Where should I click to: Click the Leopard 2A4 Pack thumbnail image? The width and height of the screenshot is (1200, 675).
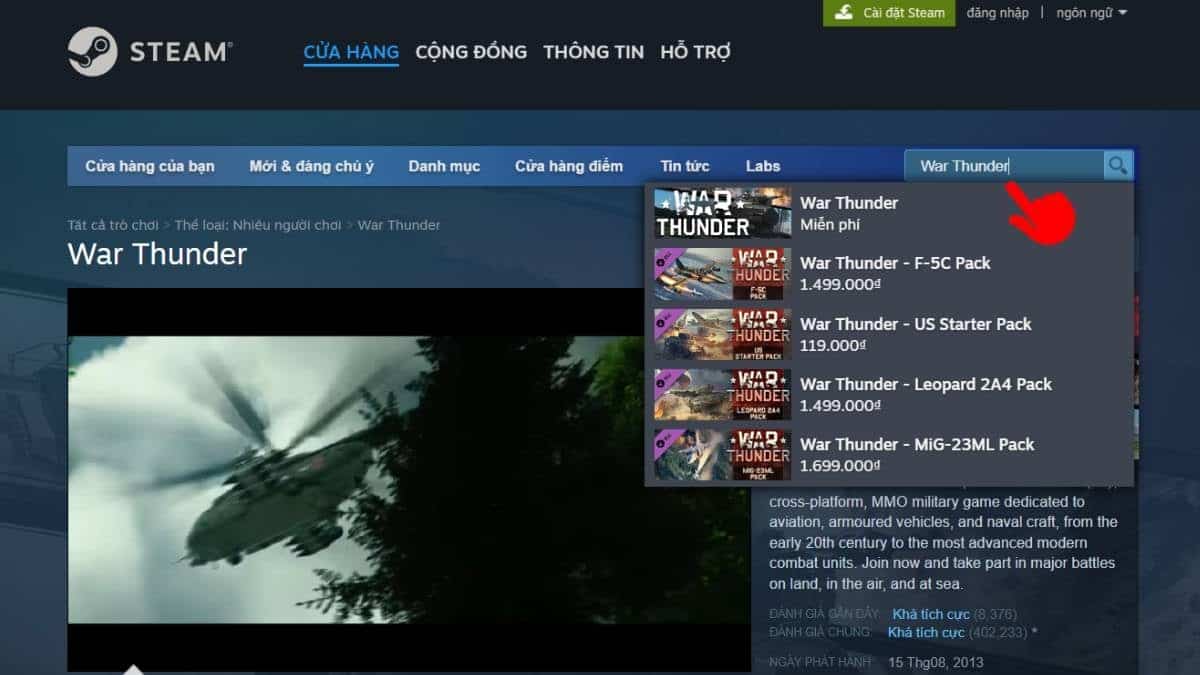pos(723,394)
